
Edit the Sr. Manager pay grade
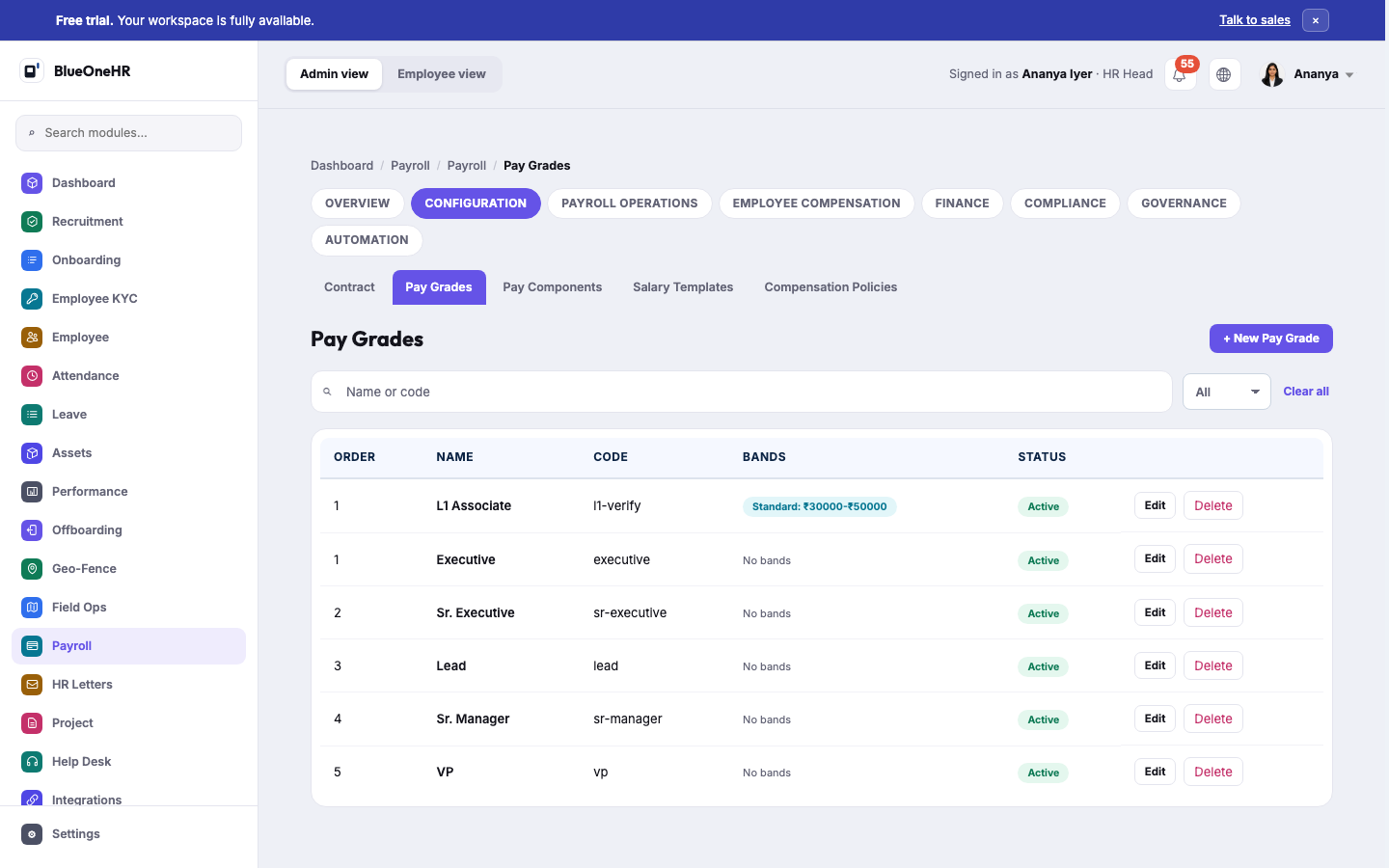pyautogui.click(x=1155, y=719)
